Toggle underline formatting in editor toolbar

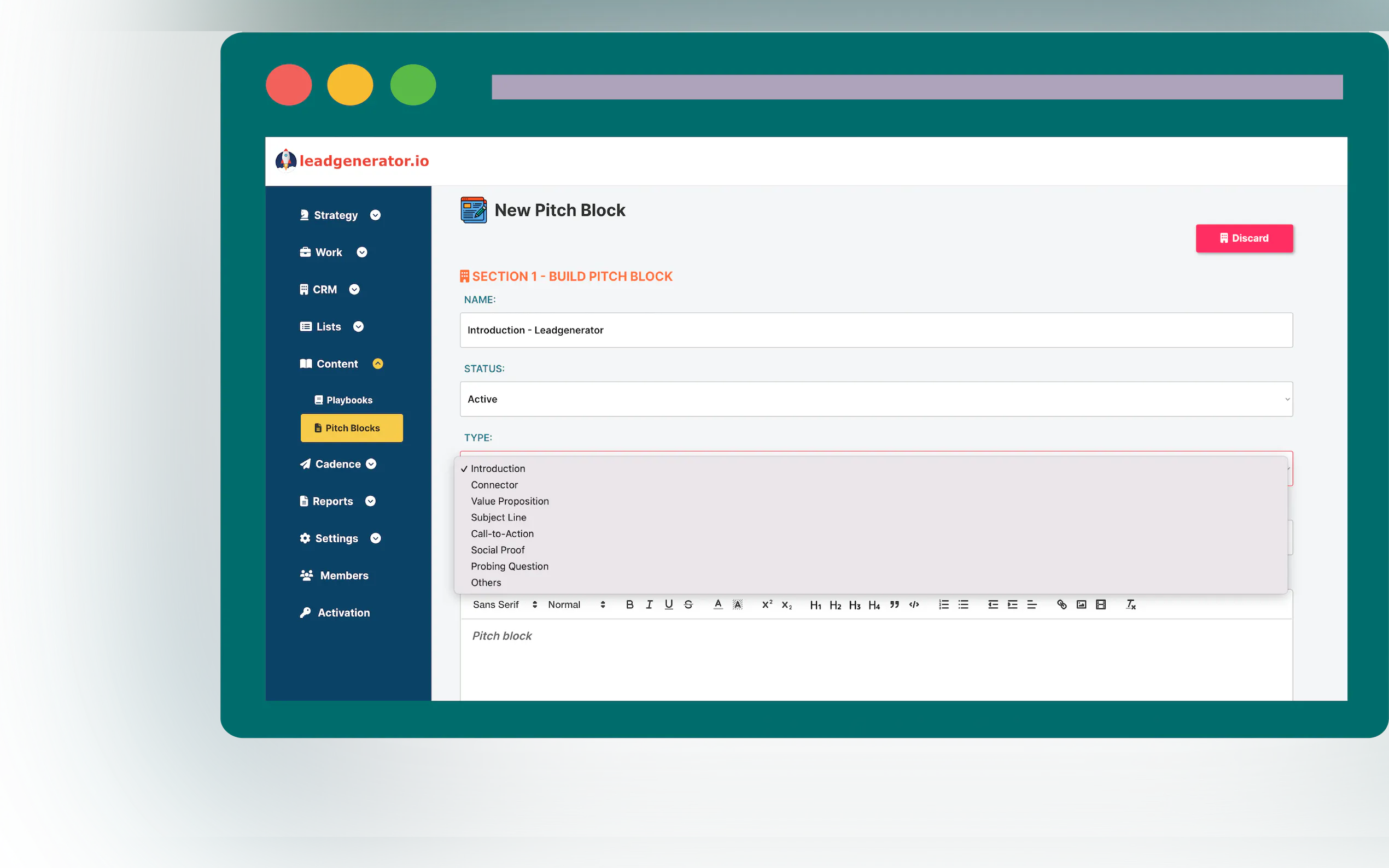point(668,605)
